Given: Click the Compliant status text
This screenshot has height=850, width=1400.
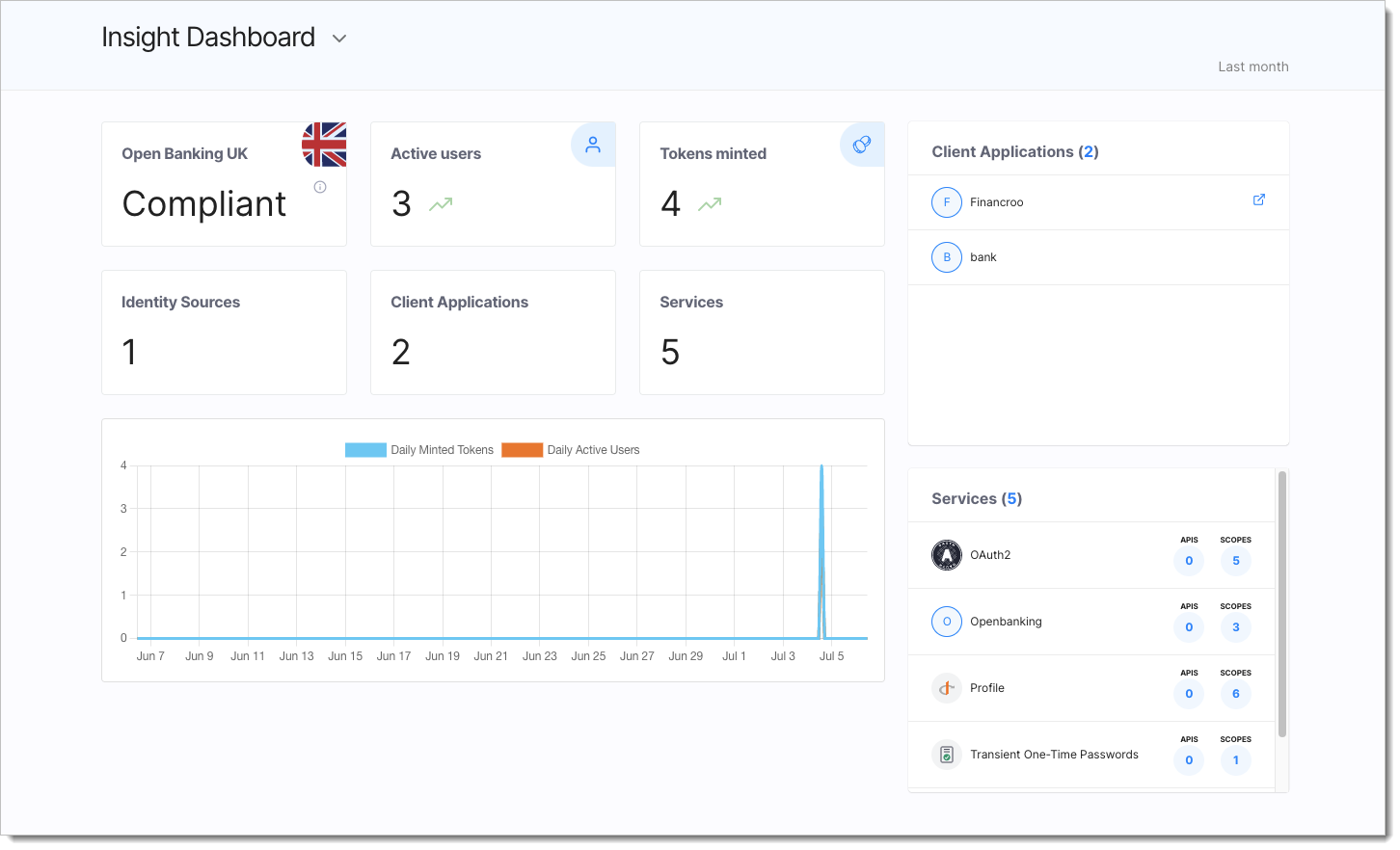Looking at the screenshot, I should (204, 204).
